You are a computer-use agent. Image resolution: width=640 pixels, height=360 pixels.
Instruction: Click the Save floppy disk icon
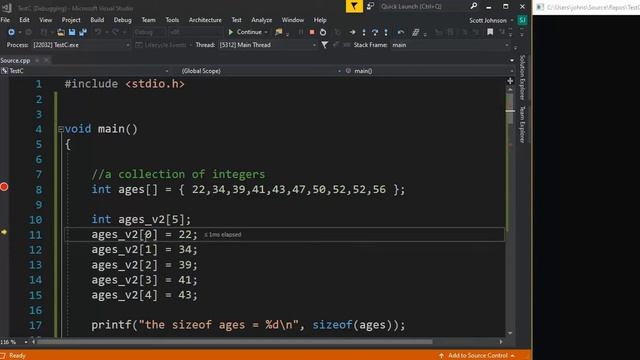[72, 32]
